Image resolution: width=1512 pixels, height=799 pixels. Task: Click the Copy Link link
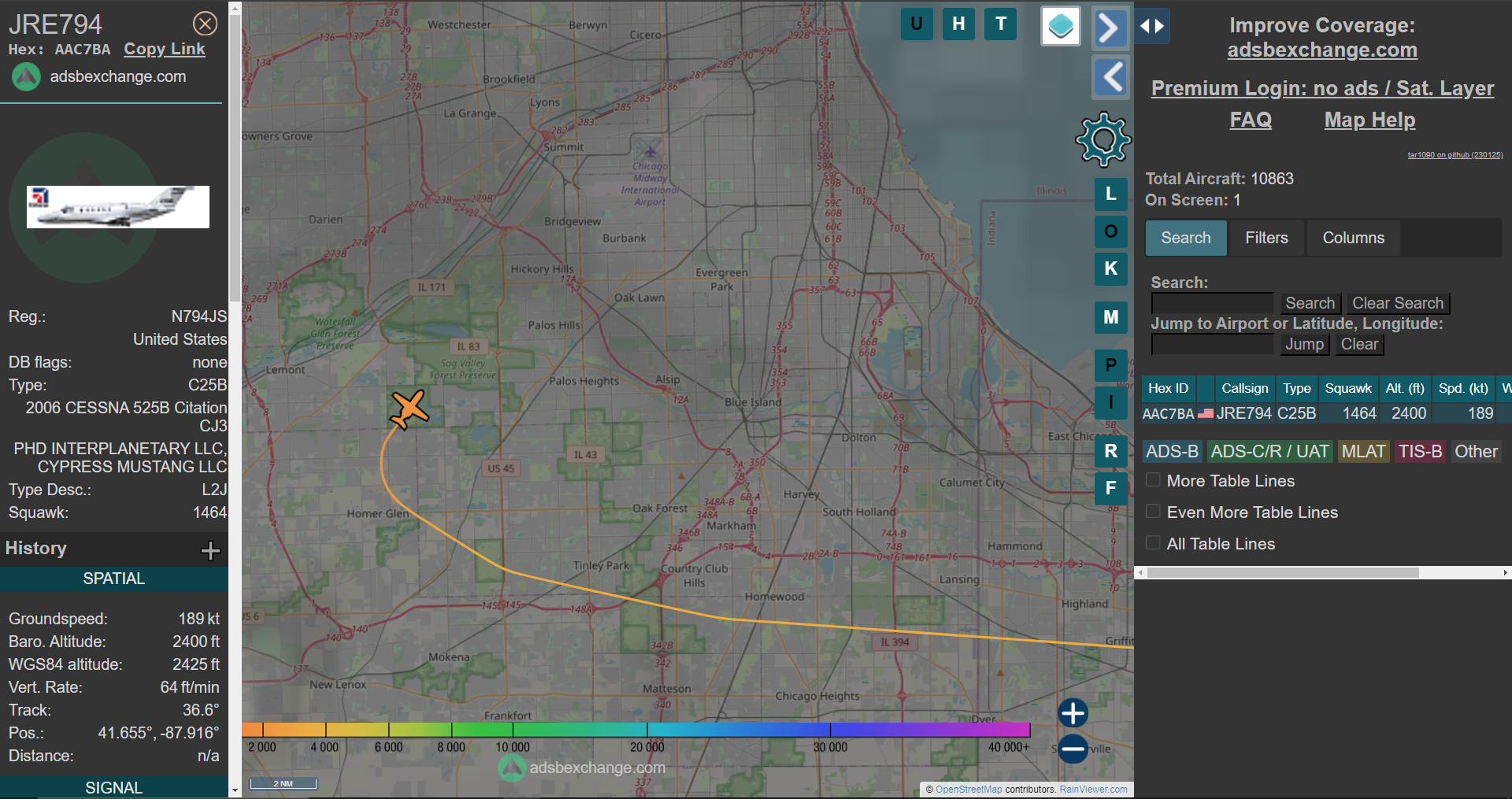pyautogui.click(x=164, y=50)
